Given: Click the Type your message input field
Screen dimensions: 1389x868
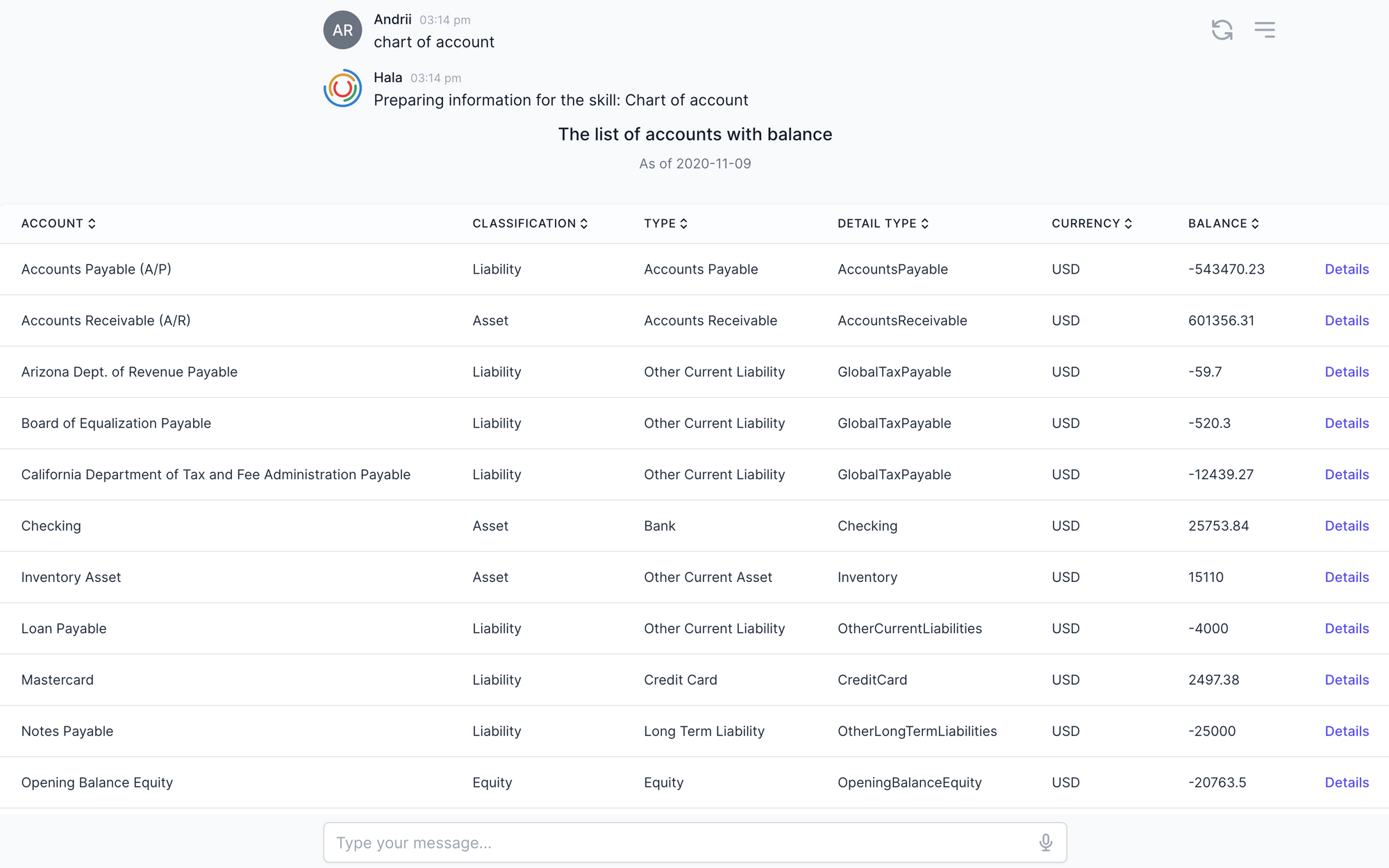Looking at the screenshot, I should tap(694, 842).
